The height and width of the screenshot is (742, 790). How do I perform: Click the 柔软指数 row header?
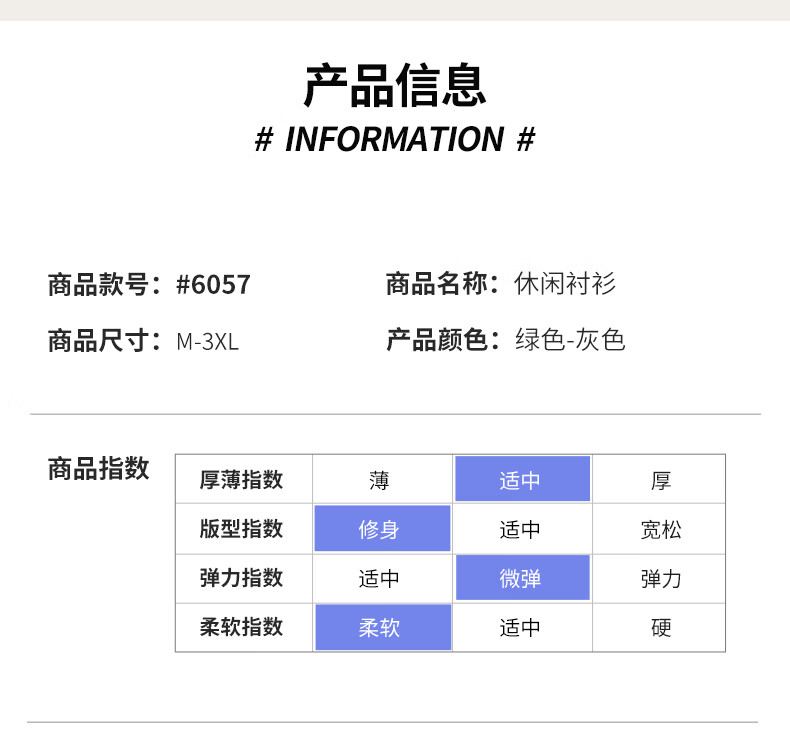(x=241, y=627)
